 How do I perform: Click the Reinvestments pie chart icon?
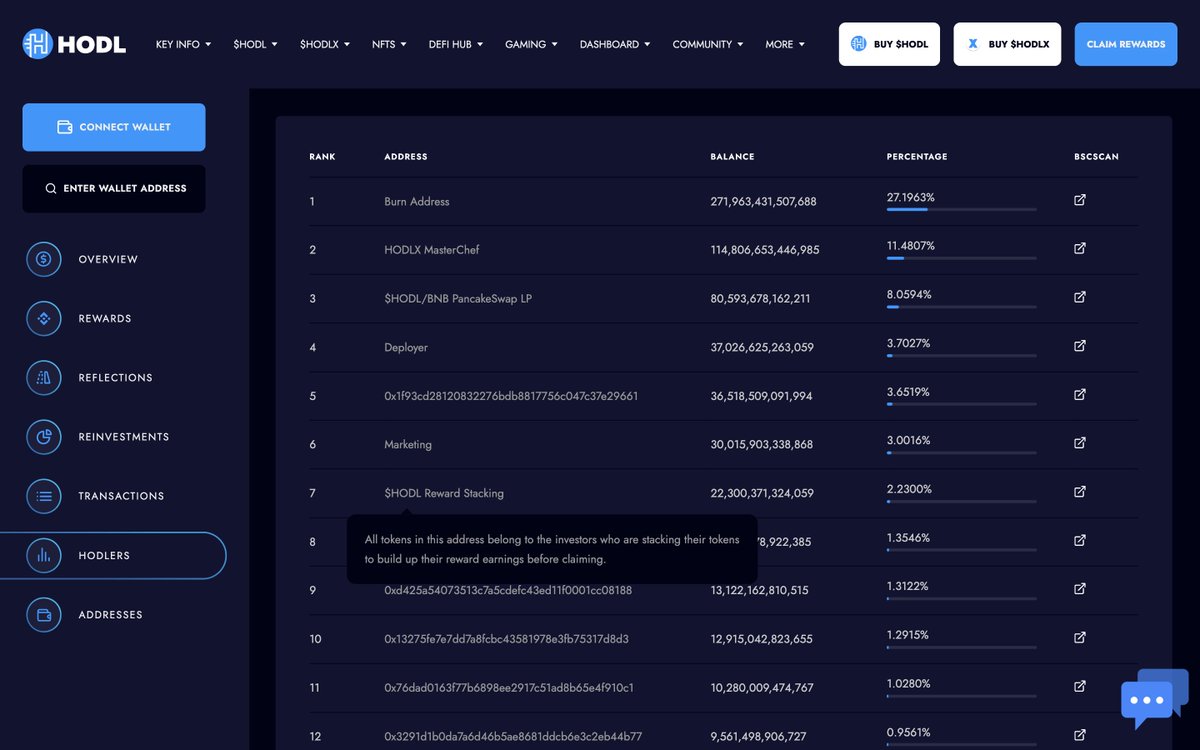[x=44, y=437]
